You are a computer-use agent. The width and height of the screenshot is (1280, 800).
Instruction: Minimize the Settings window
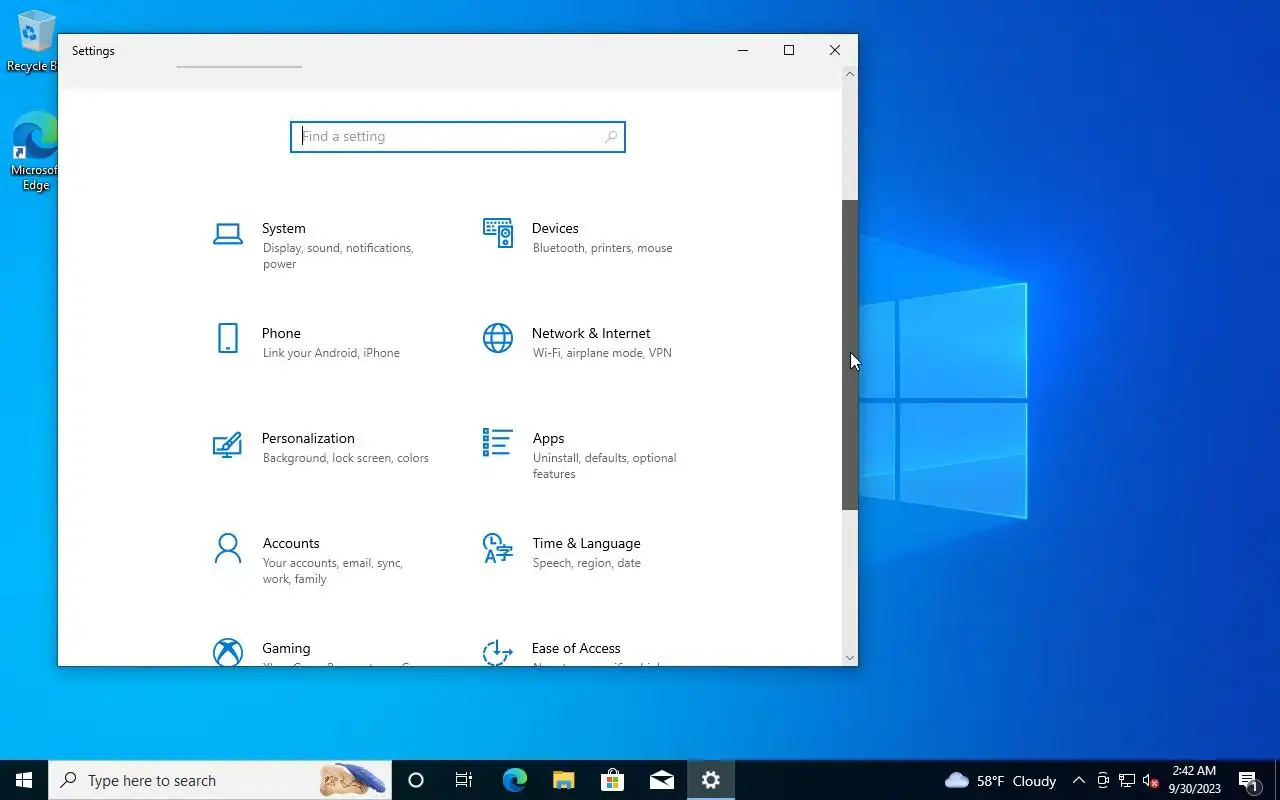[743, 50]
